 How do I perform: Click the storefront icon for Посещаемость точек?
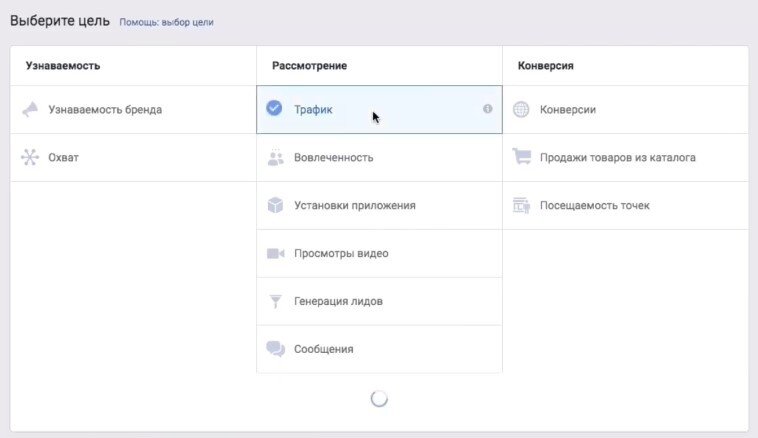pyautogui.click(x=522, y=205)
